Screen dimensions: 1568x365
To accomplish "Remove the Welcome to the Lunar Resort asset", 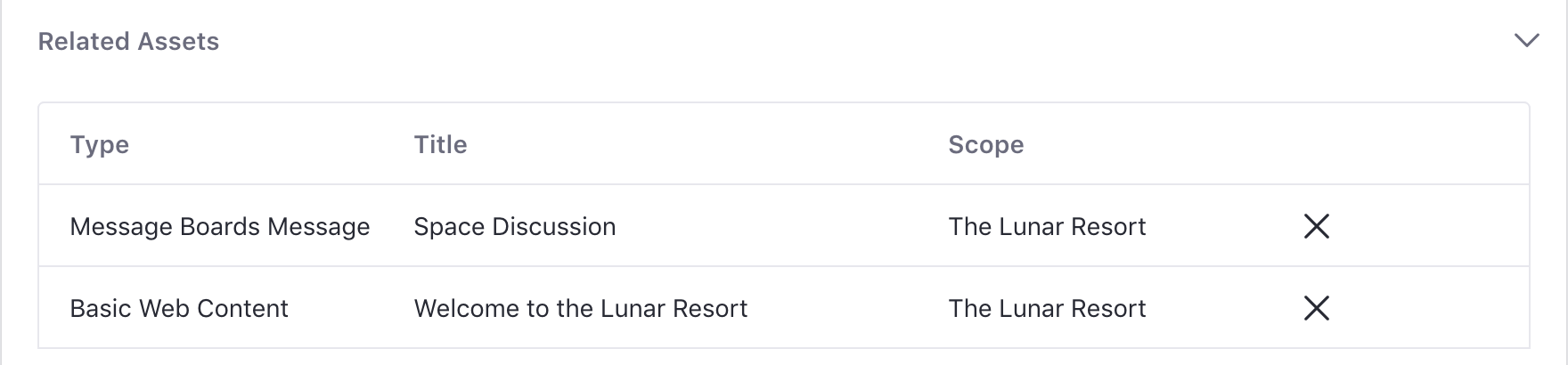I will point(1316,308).
